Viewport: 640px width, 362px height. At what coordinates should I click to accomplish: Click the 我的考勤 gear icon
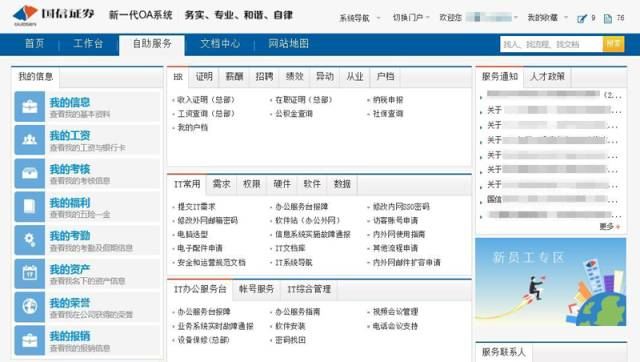[x=29, y=240]
